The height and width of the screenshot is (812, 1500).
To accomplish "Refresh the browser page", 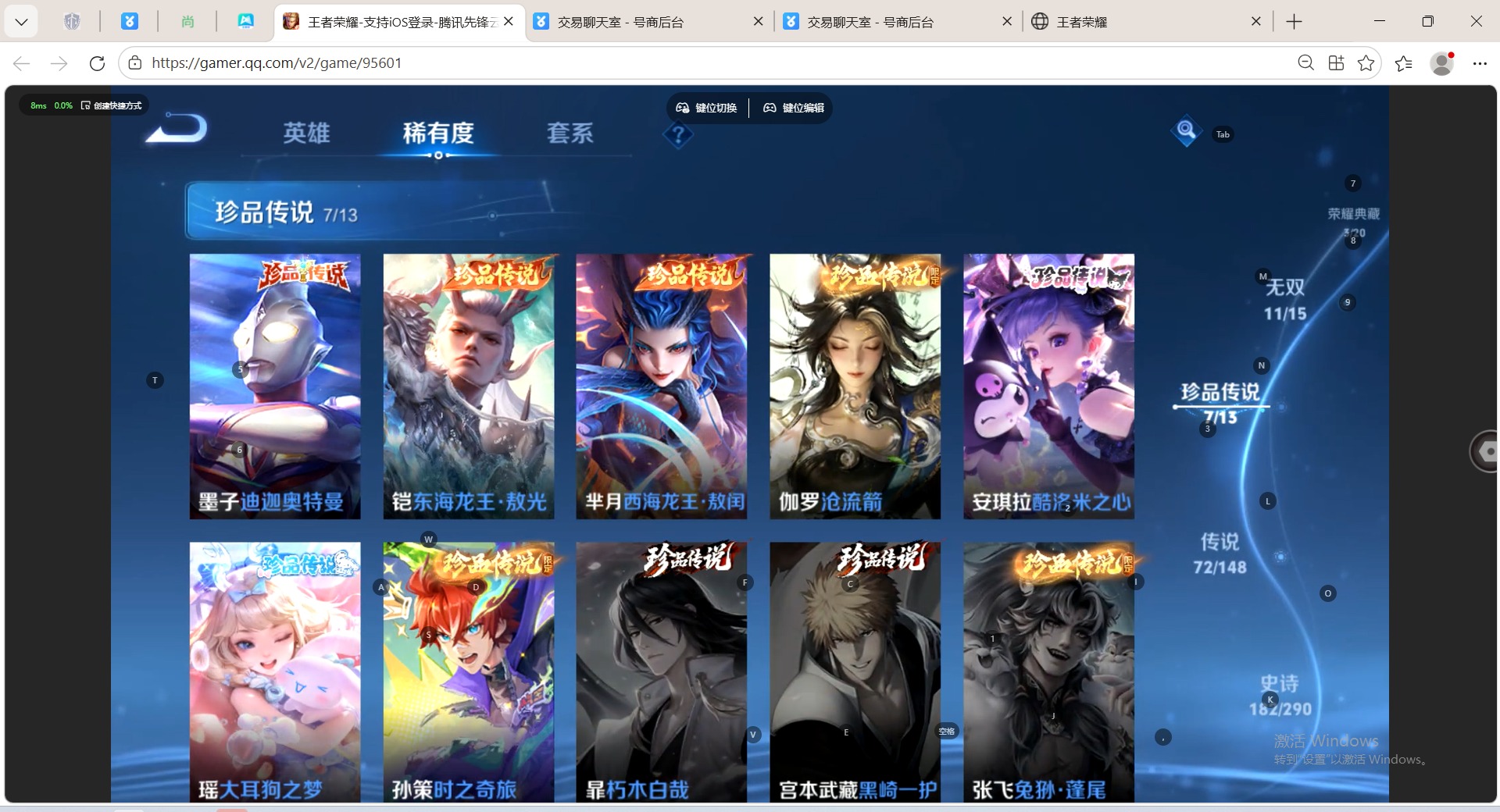I will click(x=97, y=63).
